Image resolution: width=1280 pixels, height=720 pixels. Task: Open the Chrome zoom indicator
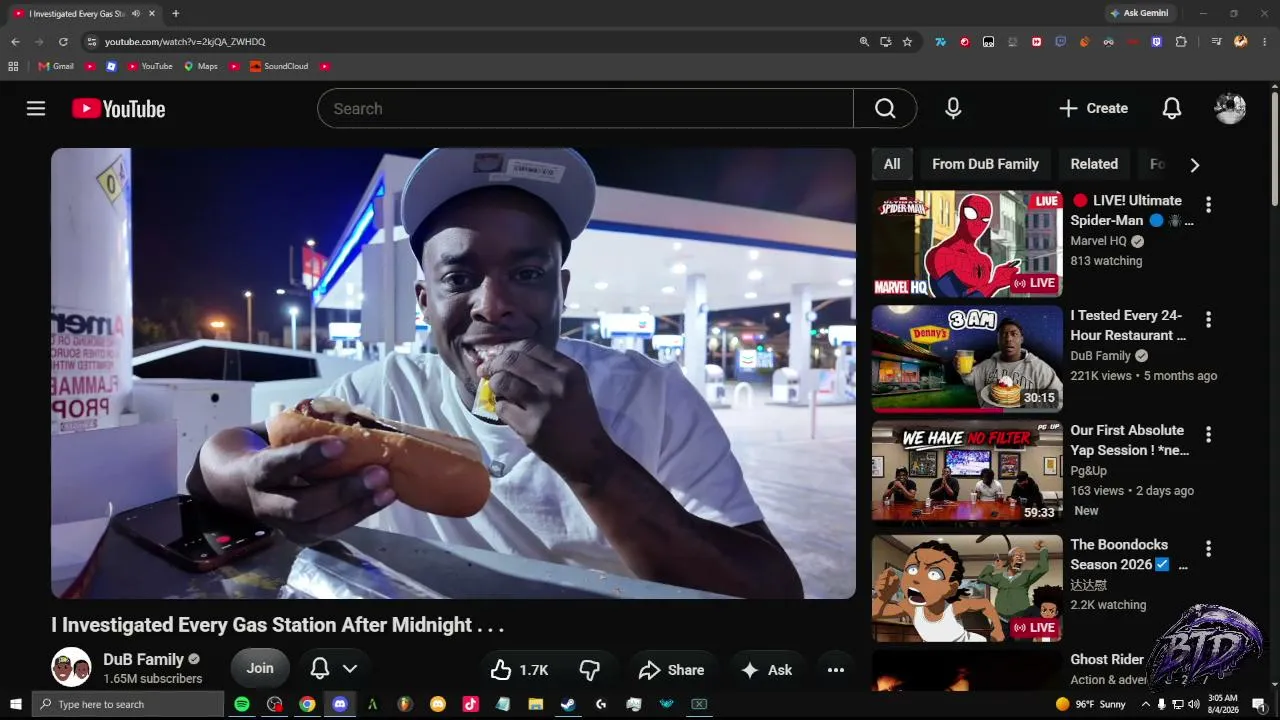(x=864, y=42)
